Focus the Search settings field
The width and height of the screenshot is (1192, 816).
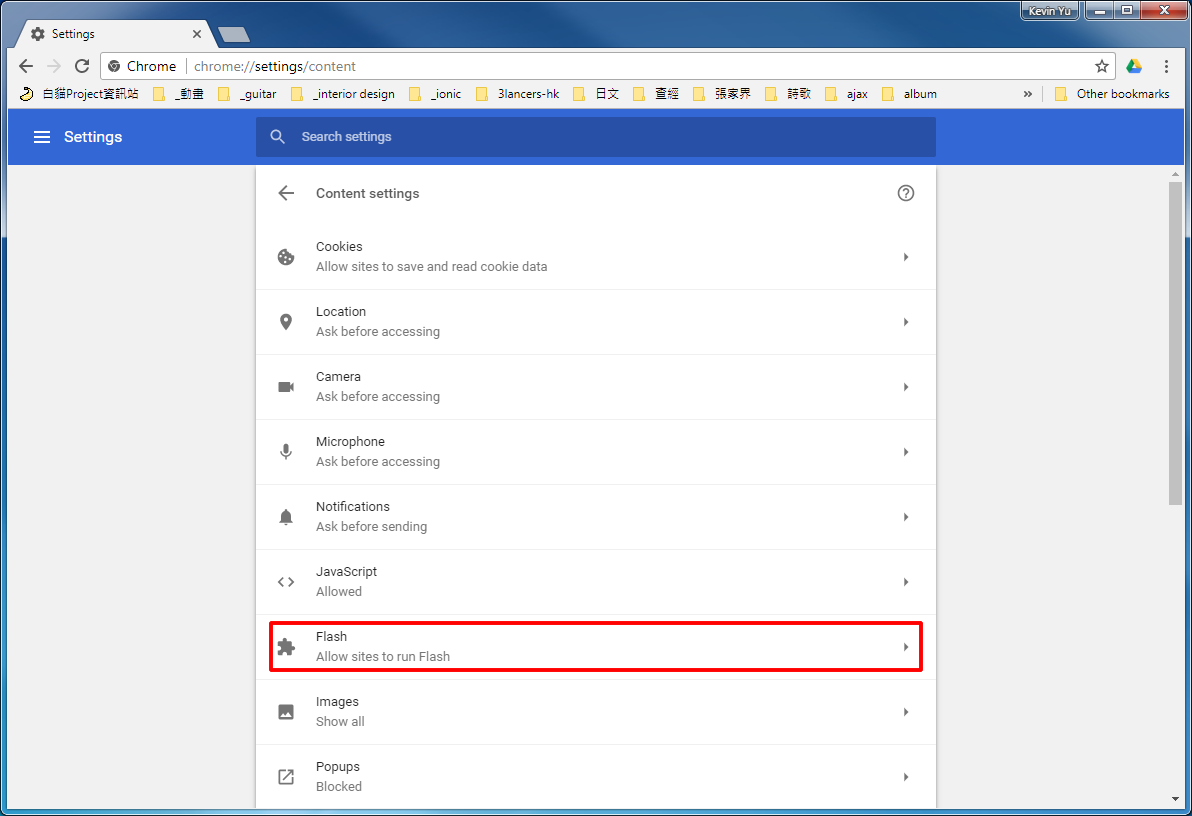click(x=595, y=137)
